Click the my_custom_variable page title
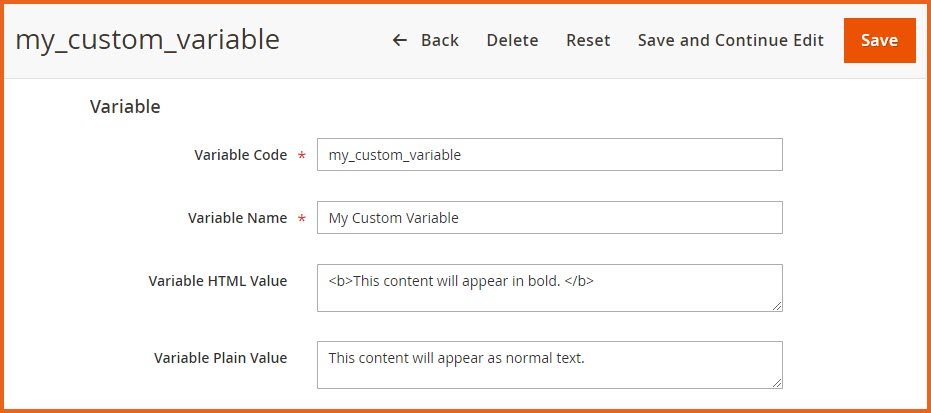The width and height of the screenshot is (931, 413). click(147, 40)
